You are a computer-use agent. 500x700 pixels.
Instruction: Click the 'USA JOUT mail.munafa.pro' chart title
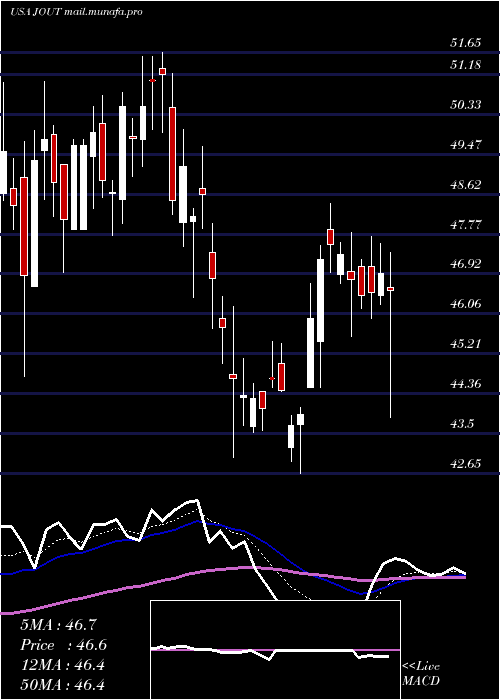click(76, 12)
